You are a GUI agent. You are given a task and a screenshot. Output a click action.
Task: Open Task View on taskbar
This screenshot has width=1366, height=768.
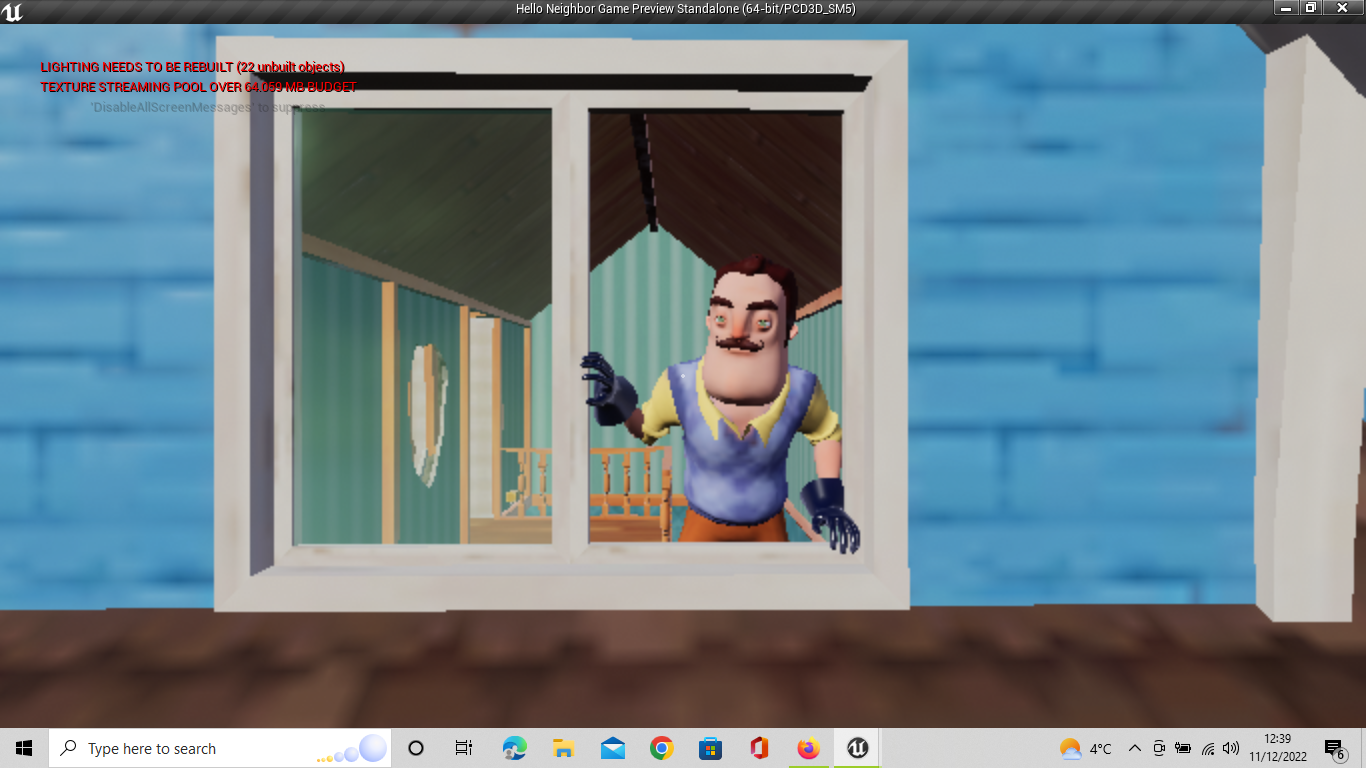pos(464,748)
